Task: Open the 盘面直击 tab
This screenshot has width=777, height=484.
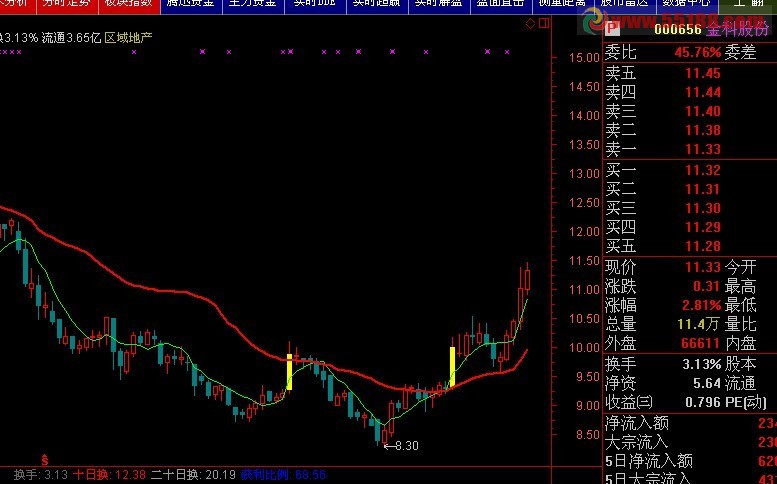Action: coord(500,4)
